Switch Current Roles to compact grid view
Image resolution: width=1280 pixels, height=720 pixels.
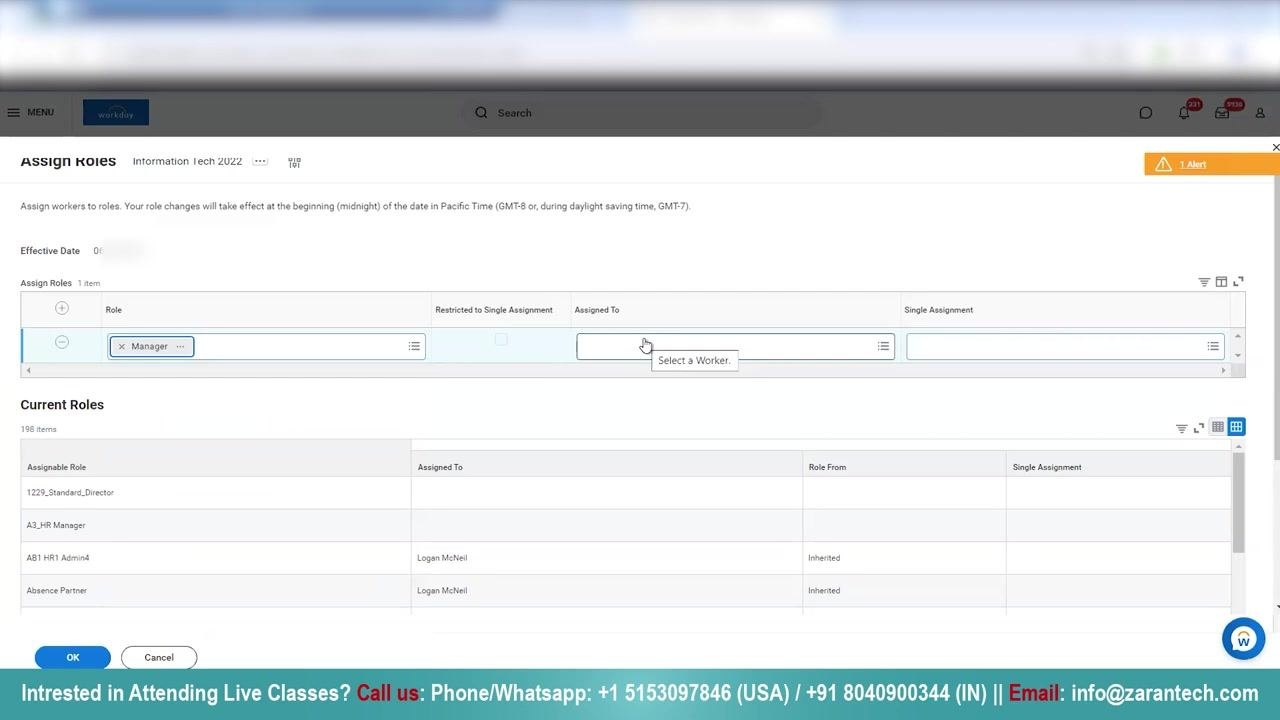click(x=1218, y=427)
